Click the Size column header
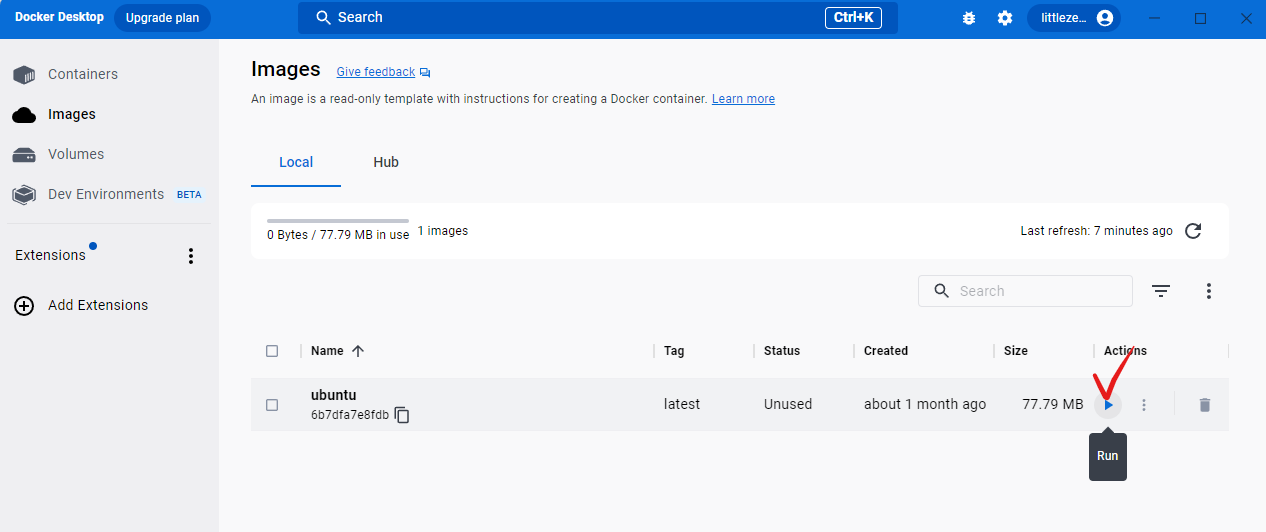 [x=1016, y=351]
